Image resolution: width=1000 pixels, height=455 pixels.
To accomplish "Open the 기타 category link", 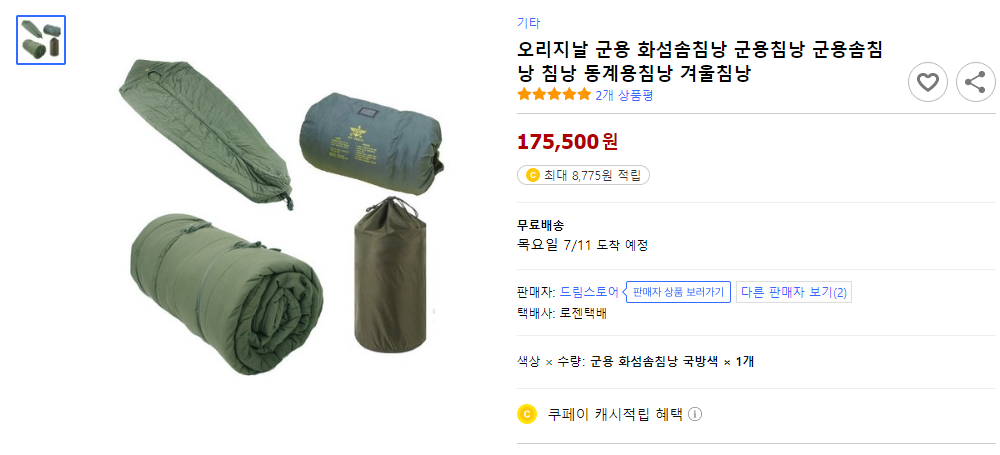I will [528, 22].
